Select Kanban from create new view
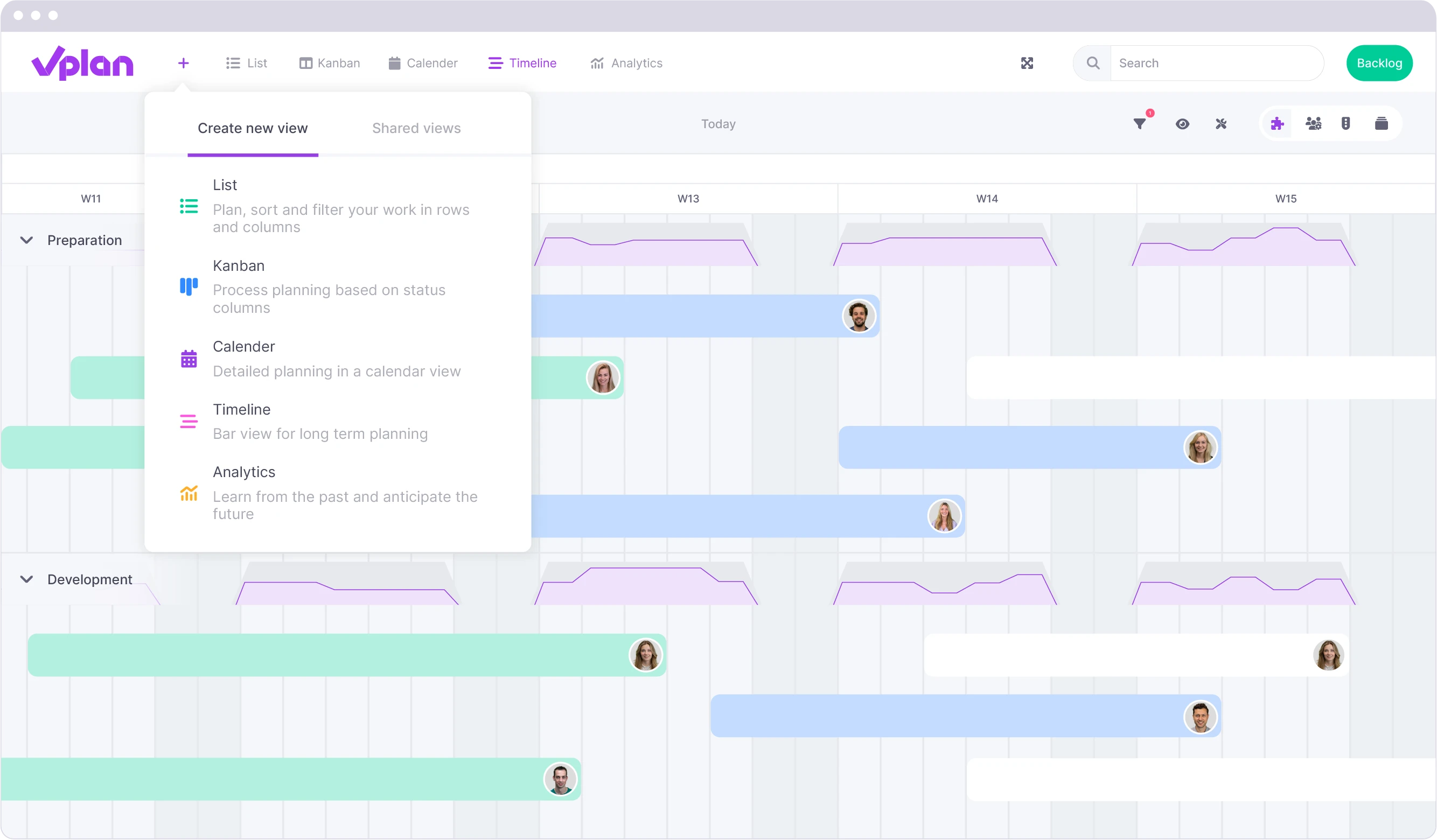The height and width of the screenshot is (840, 1437). click(238, 266)
